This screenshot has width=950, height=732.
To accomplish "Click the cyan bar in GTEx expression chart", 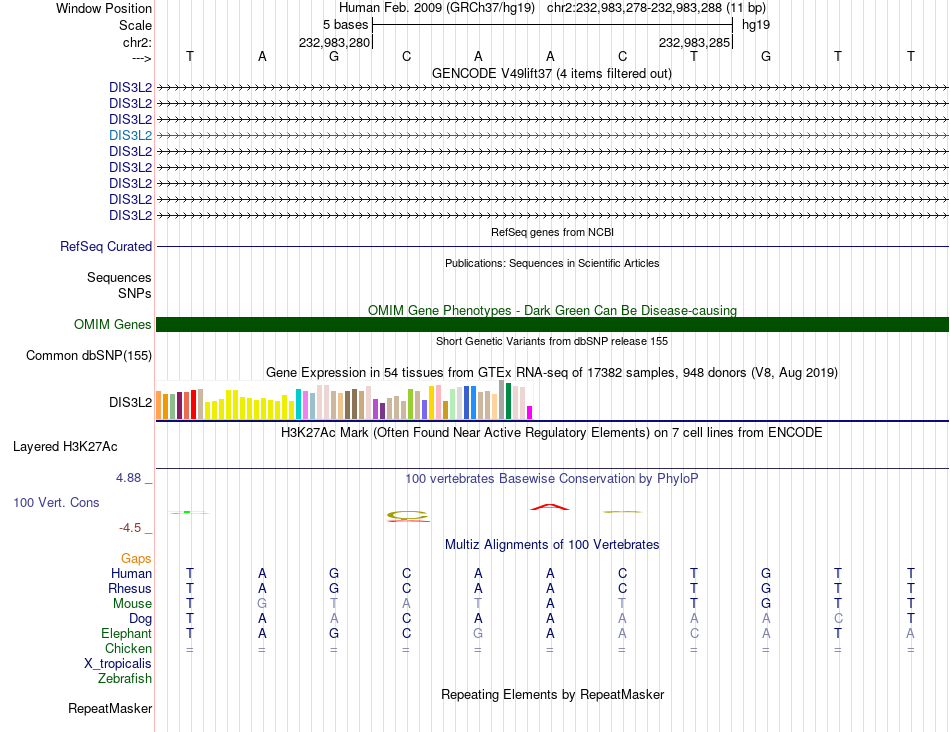I will 298,404.
